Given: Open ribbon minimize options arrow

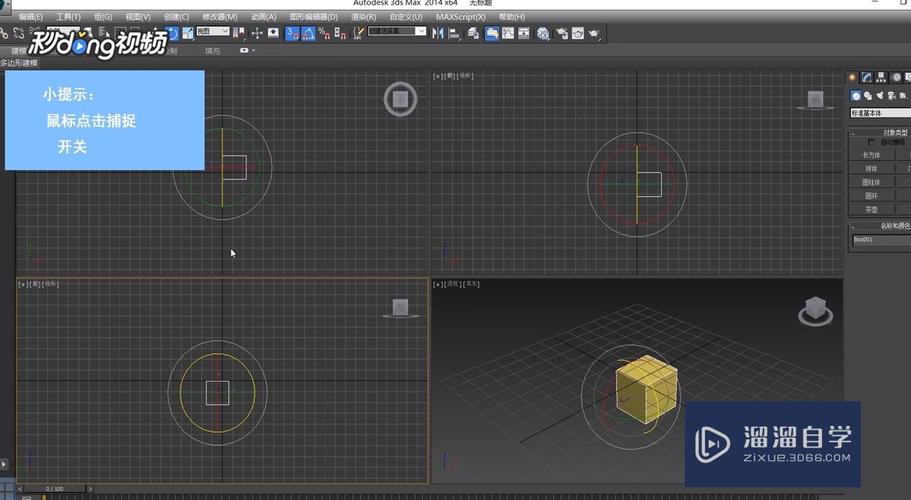Looking at the screenshot, I should pos(253,51).
